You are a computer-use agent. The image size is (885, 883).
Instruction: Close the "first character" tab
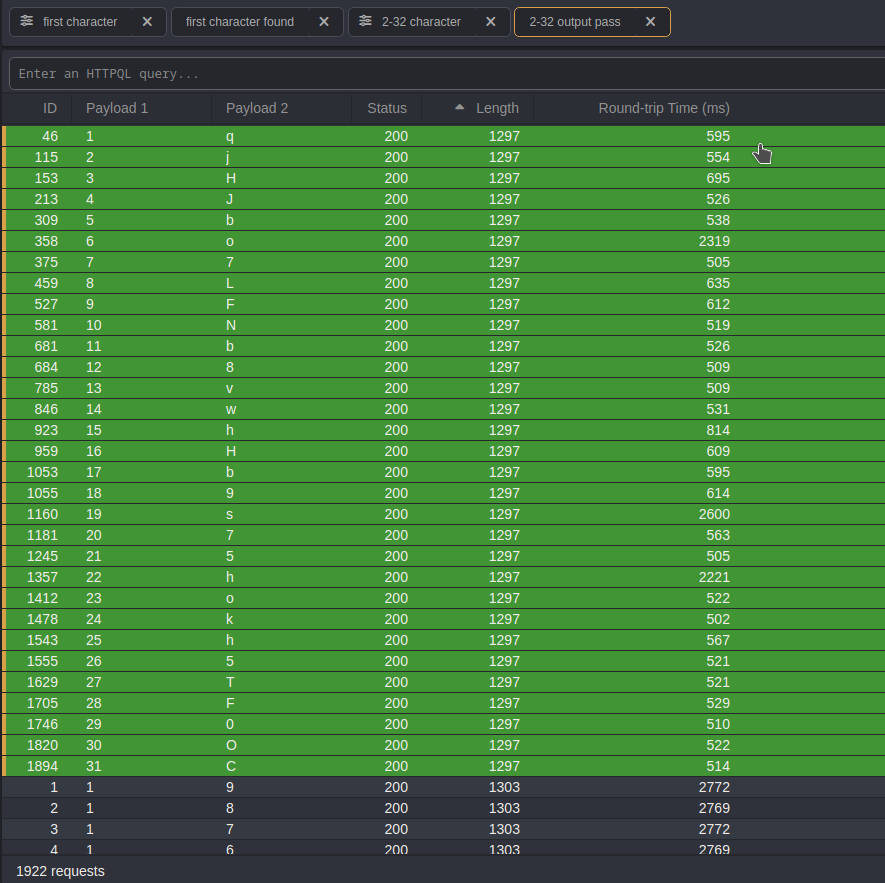pos(147,22)
